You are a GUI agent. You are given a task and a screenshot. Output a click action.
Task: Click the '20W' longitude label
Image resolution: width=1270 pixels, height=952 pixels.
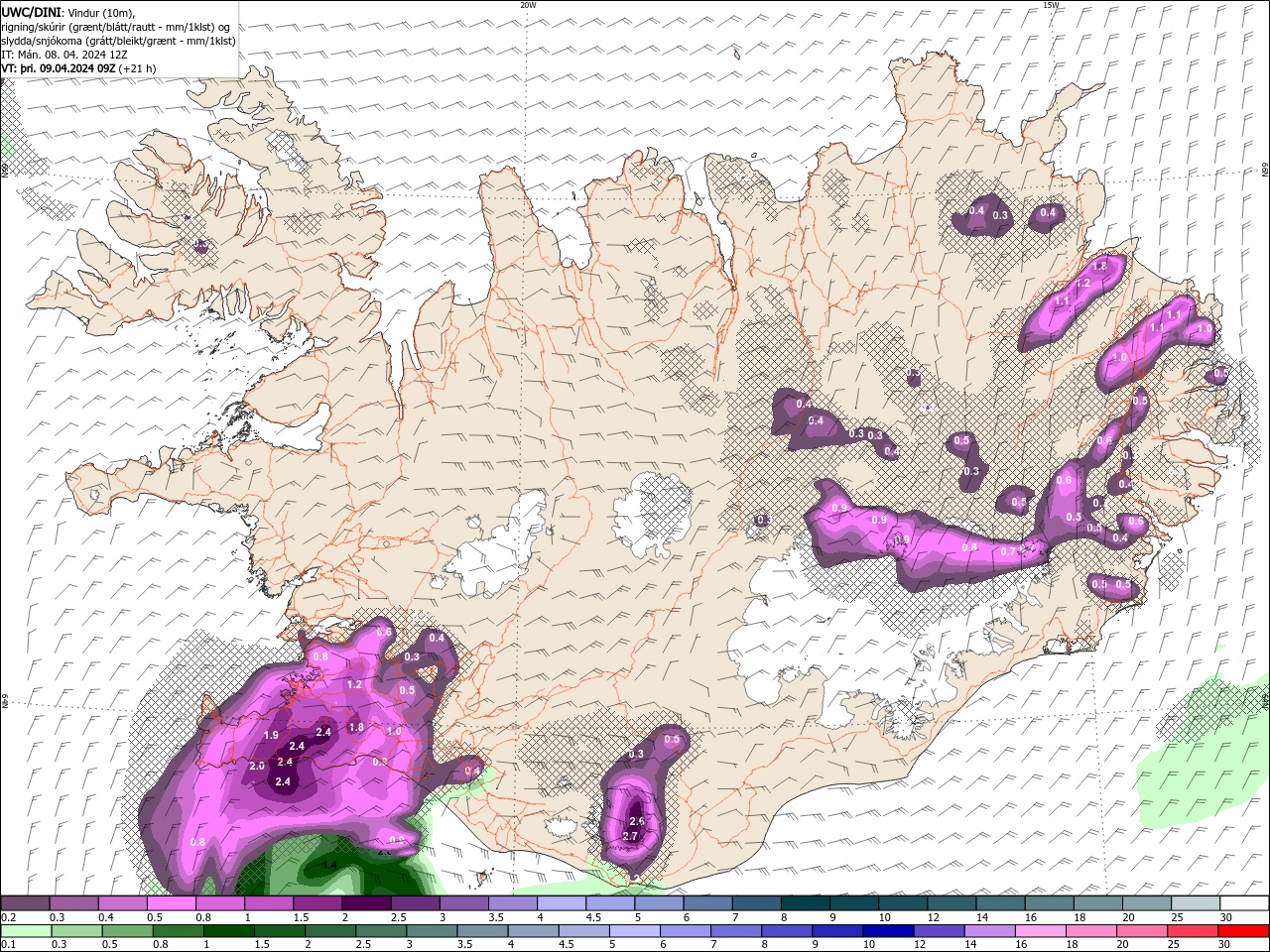528,5
